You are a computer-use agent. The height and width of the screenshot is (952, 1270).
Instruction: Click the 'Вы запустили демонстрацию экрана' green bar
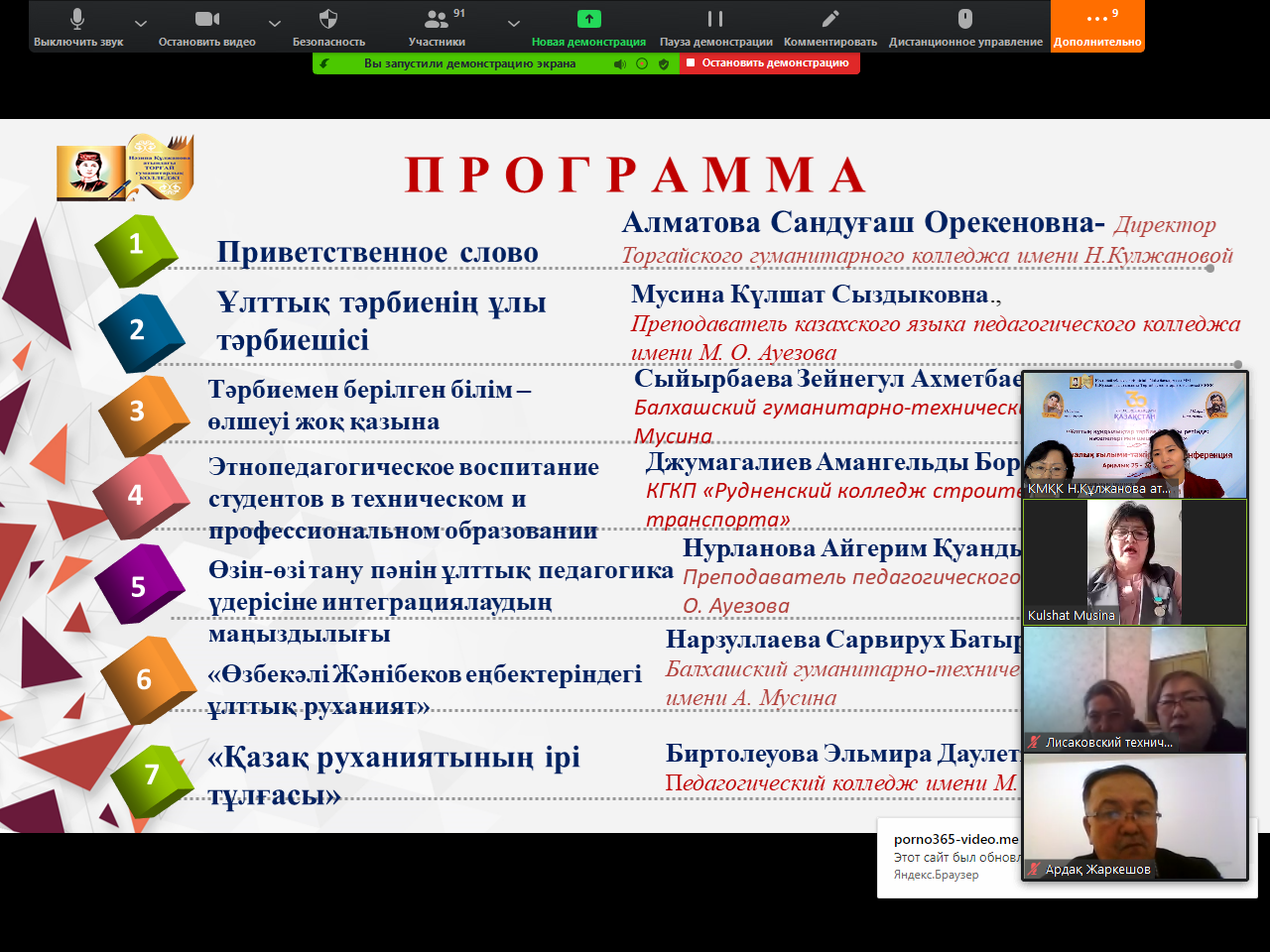[x=469, y=63]
